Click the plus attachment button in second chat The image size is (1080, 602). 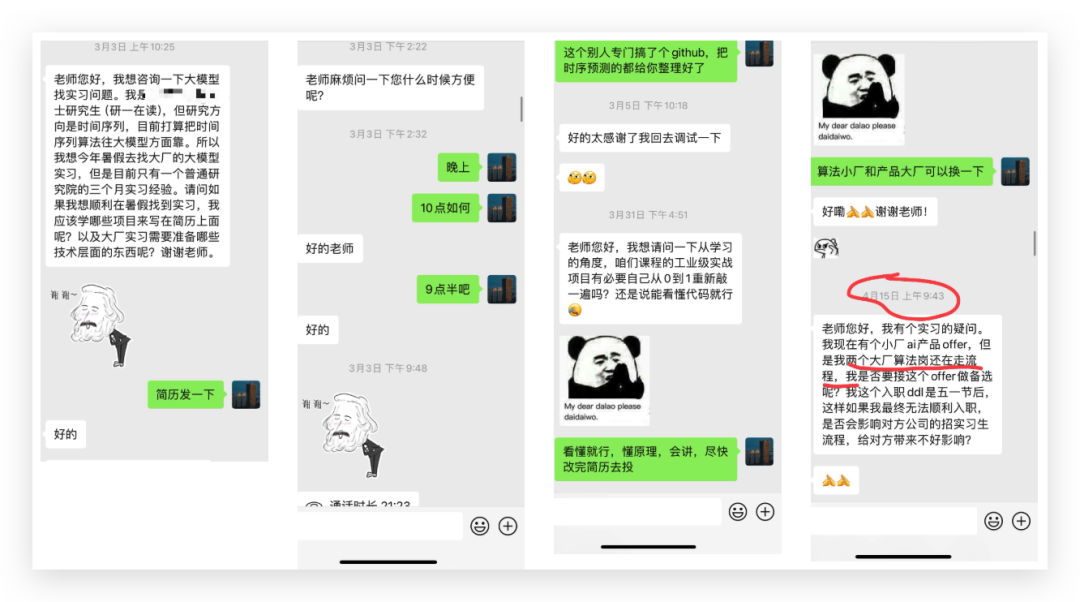[x=508, y=525]
